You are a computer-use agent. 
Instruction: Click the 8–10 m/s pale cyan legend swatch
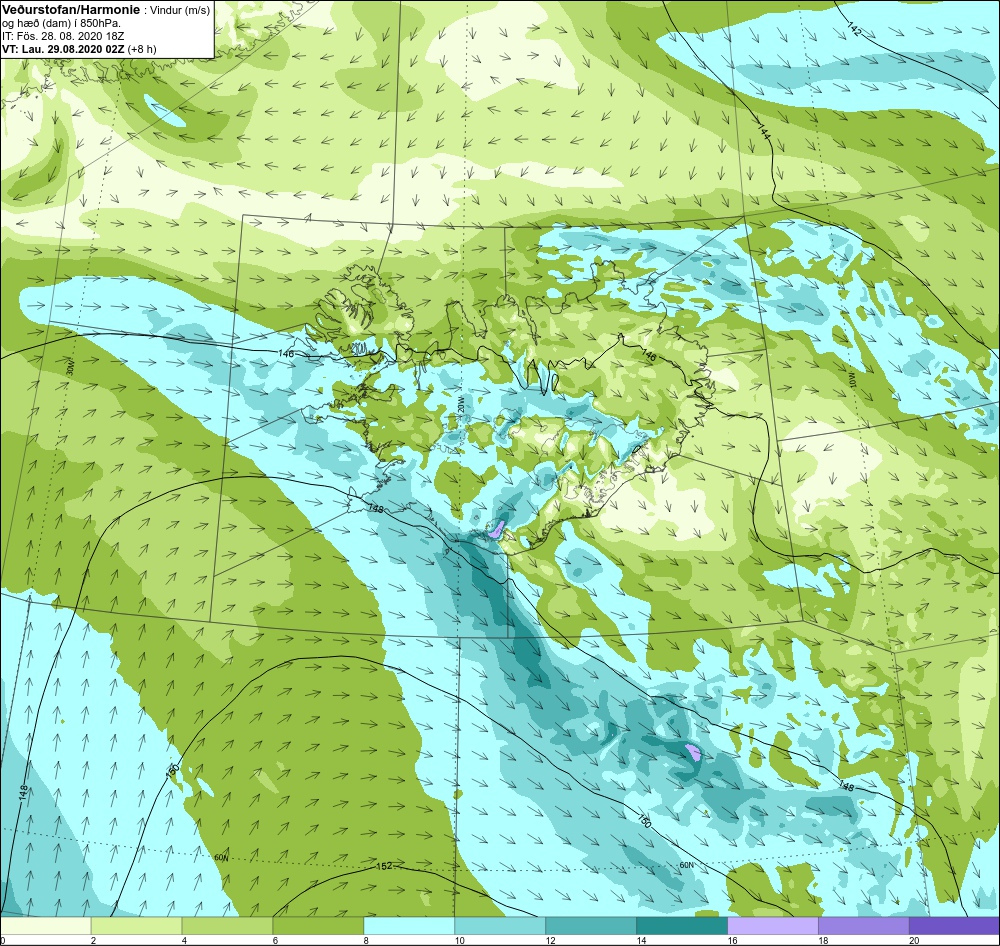tap(409, 925)
